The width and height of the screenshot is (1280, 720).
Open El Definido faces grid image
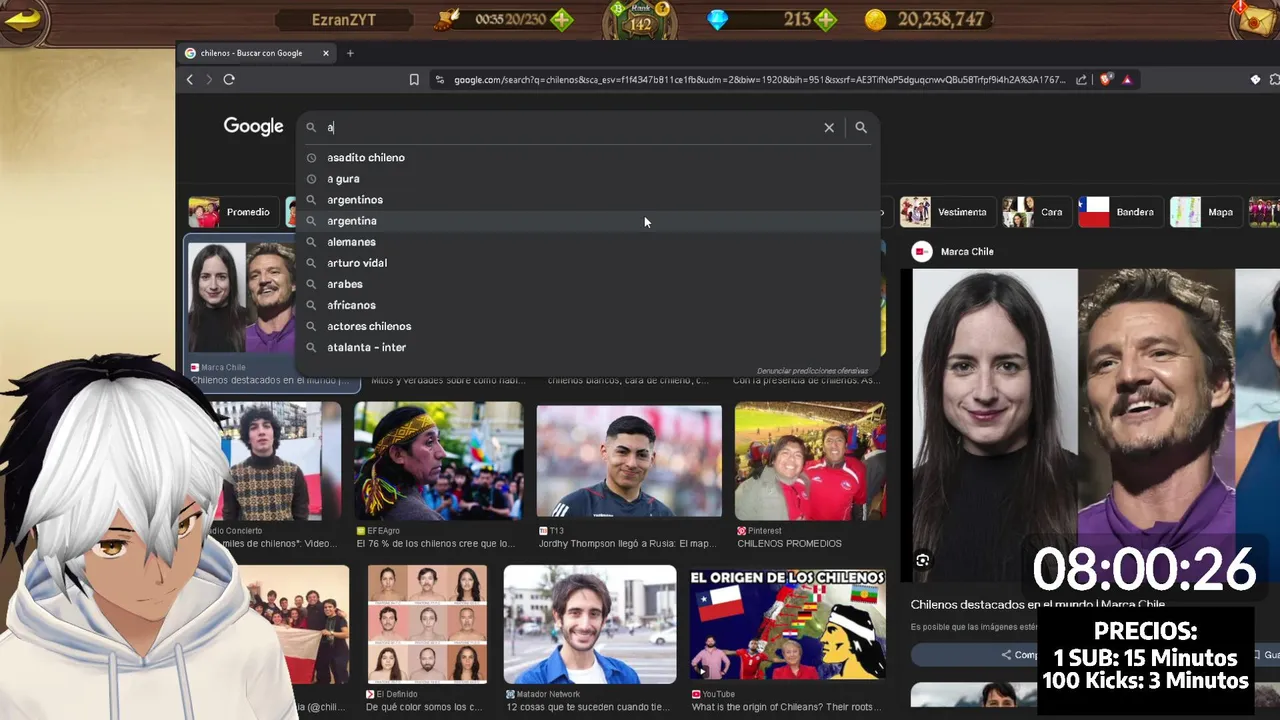(427, 625)
